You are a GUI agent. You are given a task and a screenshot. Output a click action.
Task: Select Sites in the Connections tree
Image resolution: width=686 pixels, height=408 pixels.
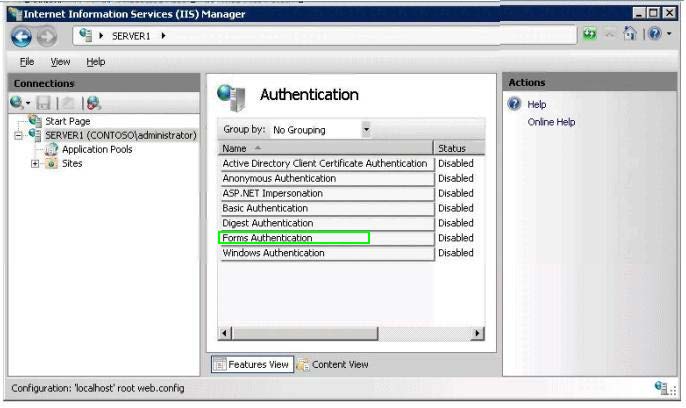pyautogui.click(x=72, y=164)
